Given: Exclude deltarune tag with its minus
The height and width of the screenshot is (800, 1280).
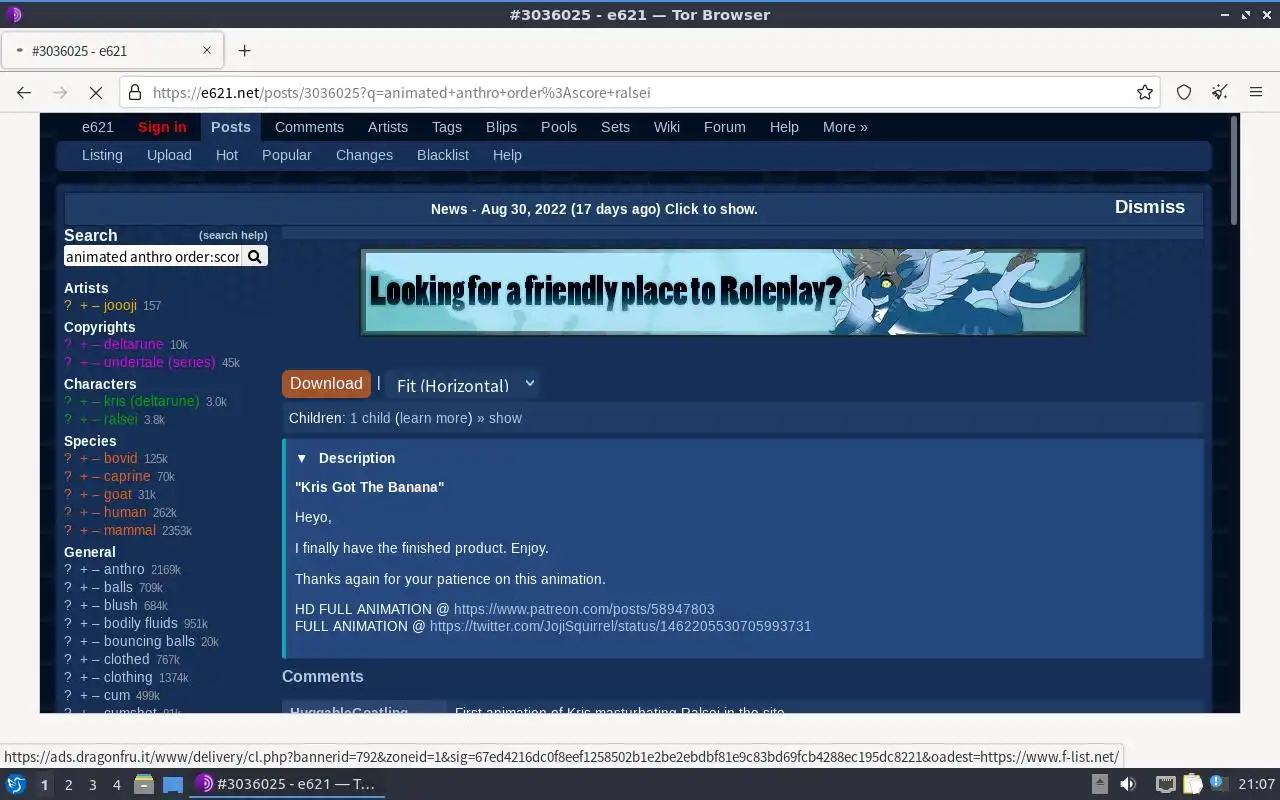Looking at the screenshot, I should [96, 345].
